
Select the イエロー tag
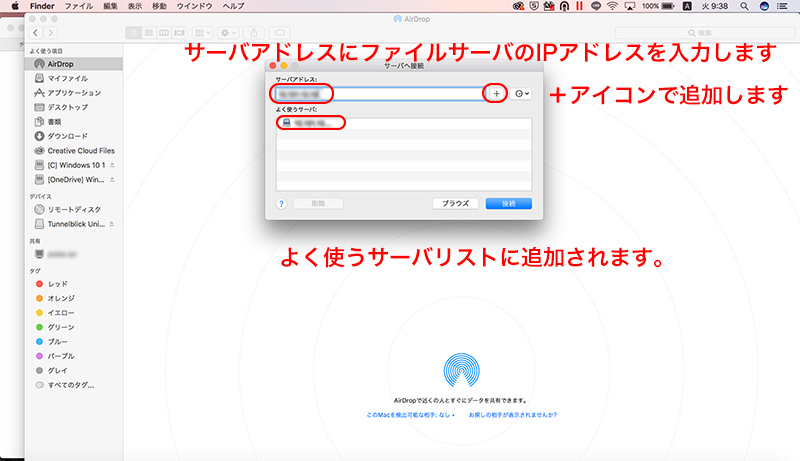[74, 313]
